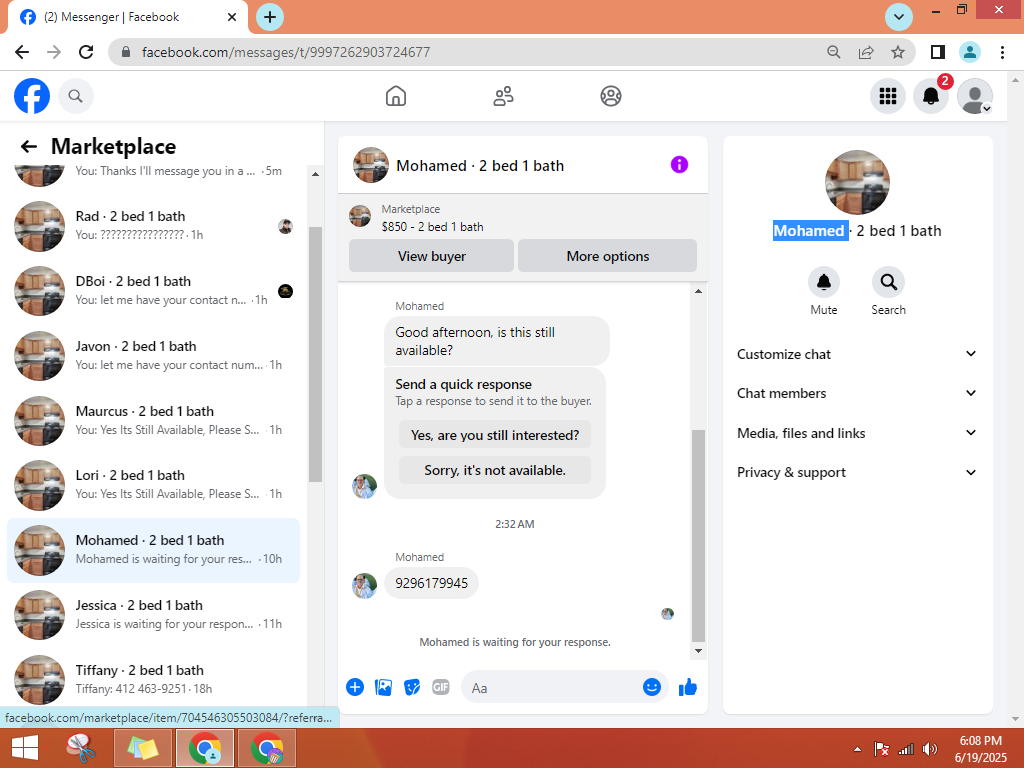Open the Windows Start button
1024x768 pixels.
click(25, 748)
